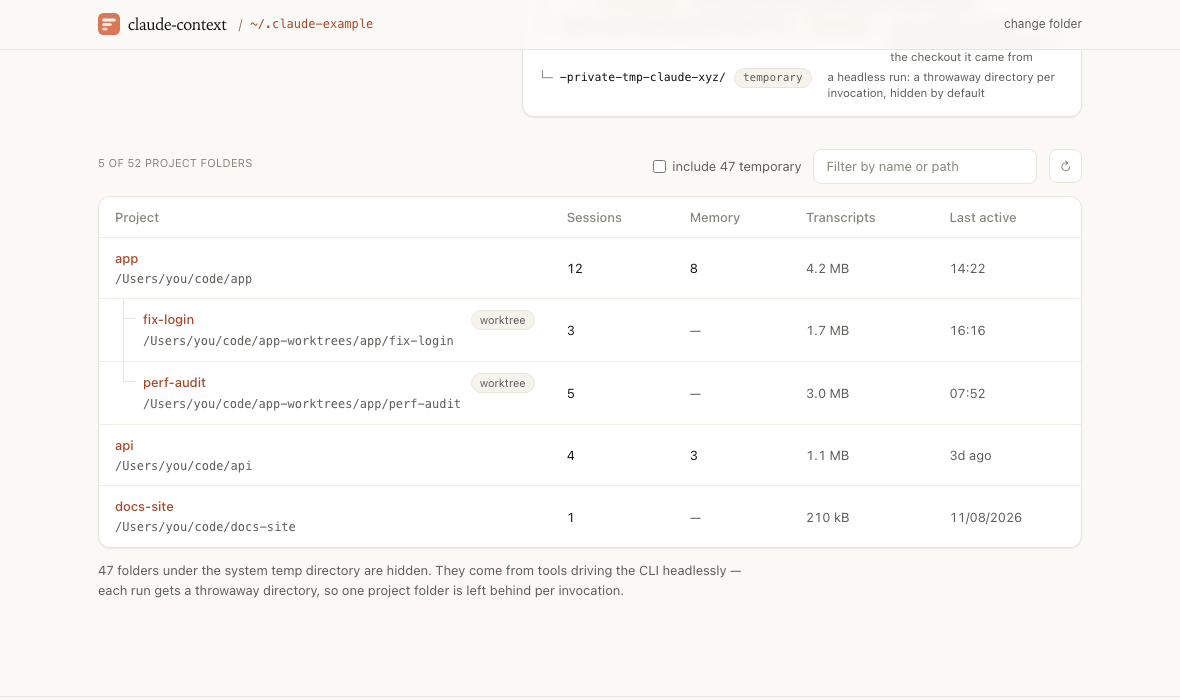Click the /Users/you/code/app-worktrees/app/fix-login path
Viewport: 1180px width, 700px height.
(x=298, y=341)
